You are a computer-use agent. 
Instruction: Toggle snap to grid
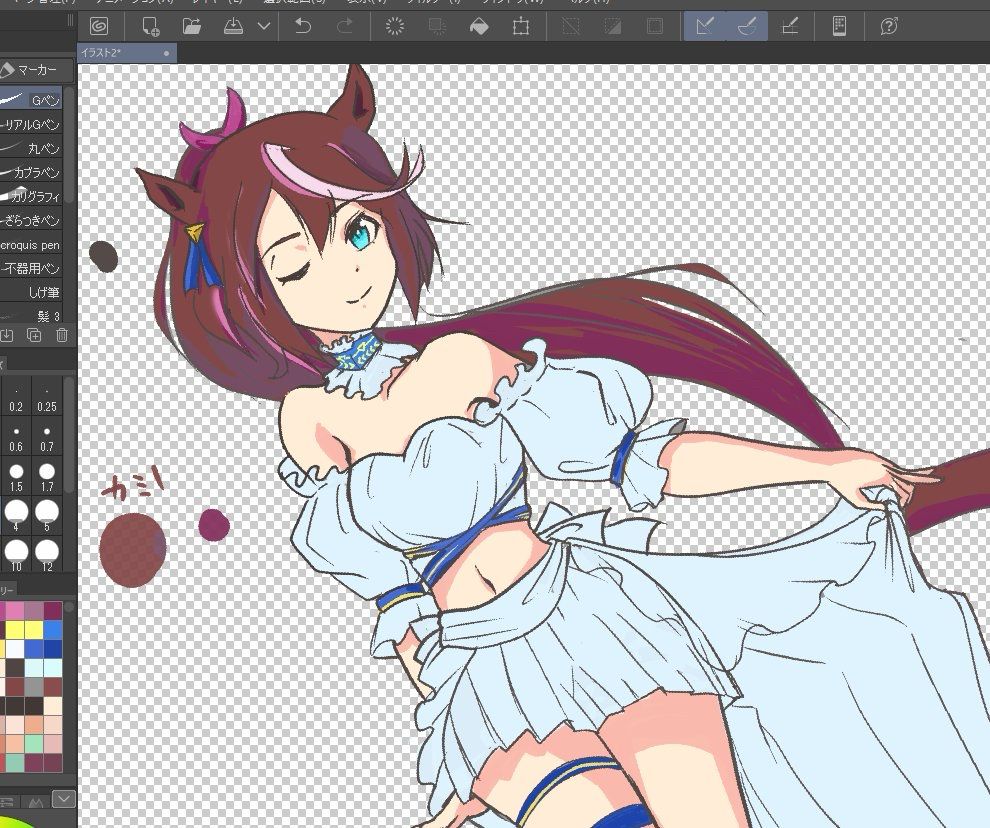[790, 27]
